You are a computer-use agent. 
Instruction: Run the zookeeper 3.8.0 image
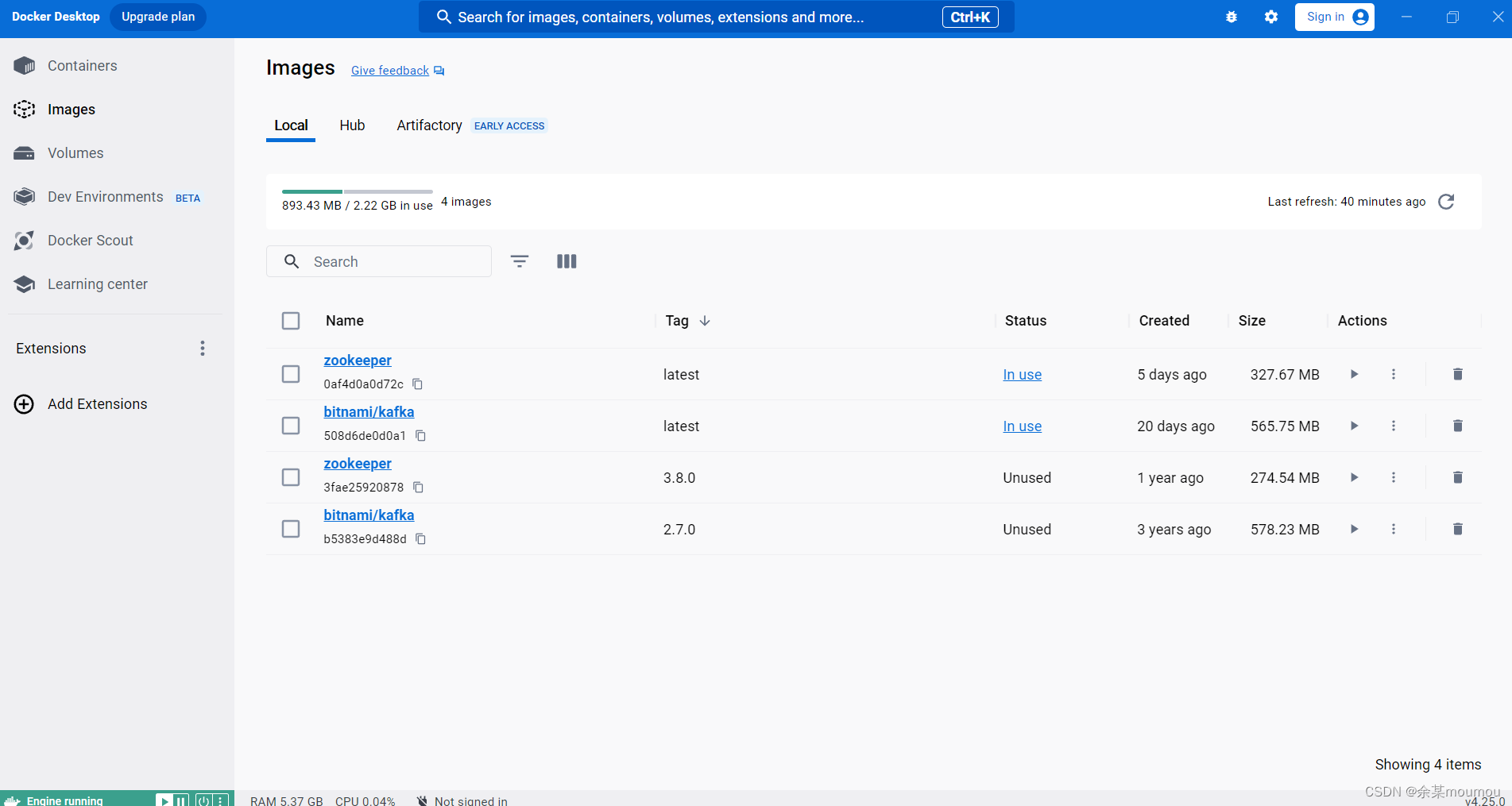(x=1355, y=477)
